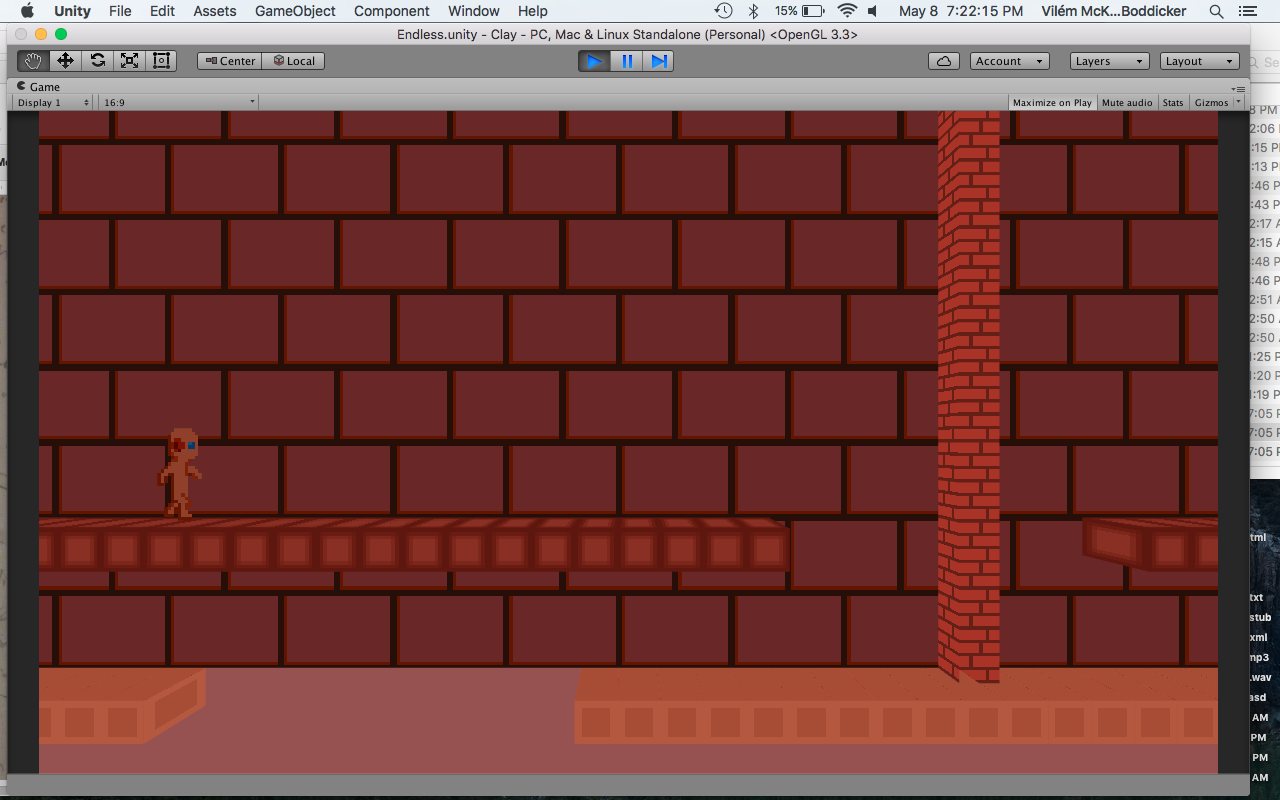
Task: Toggle pivot mode Center button
Action: [229, 61]
